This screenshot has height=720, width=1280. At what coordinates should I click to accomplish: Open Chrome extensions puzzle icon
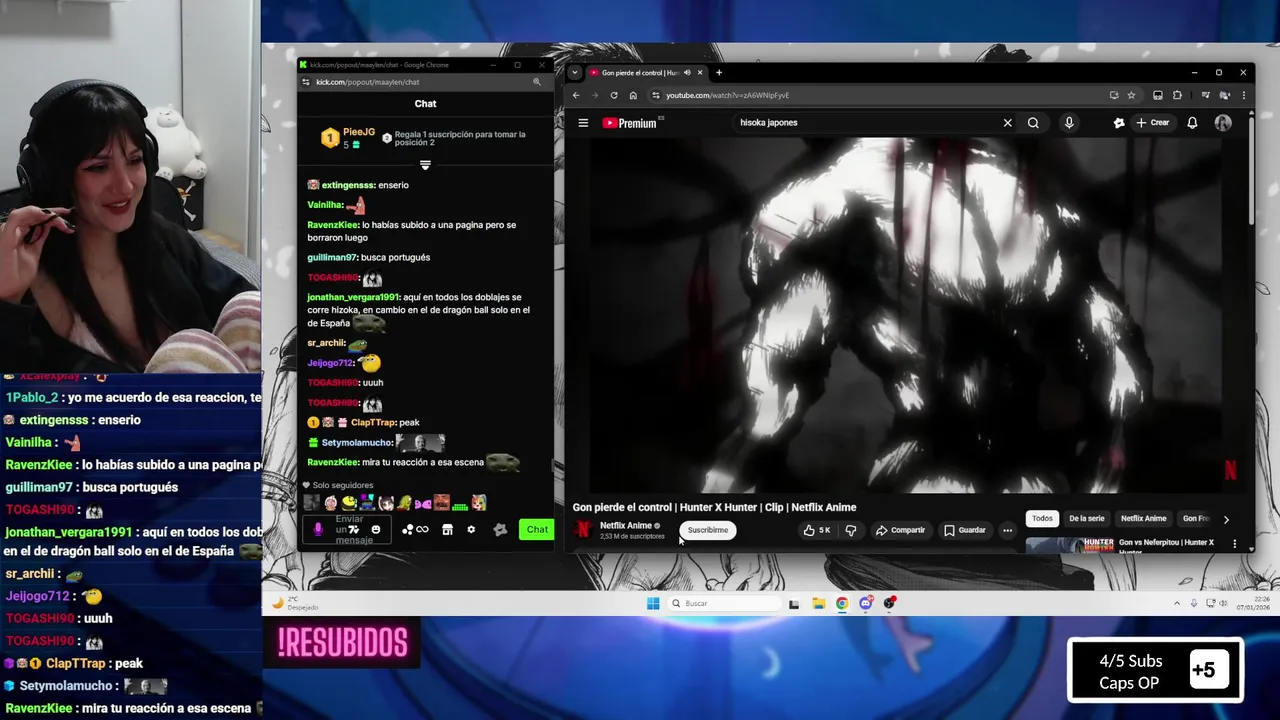(x=1177, y=95)
